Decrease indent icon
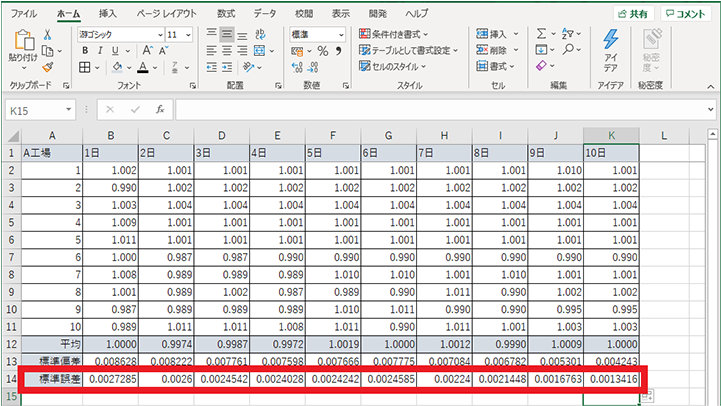The width and height of the screenshot is (721, 406). tap(212, 68)
